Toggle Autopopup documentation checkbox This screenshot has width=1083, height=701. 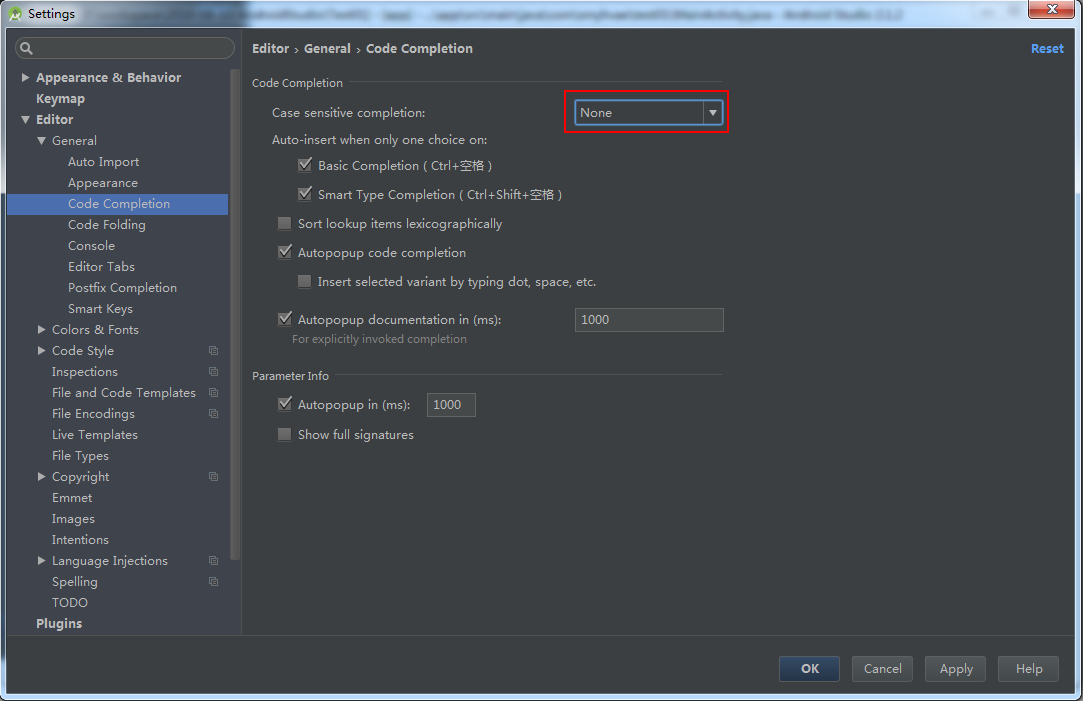click(x=285, y=319)
